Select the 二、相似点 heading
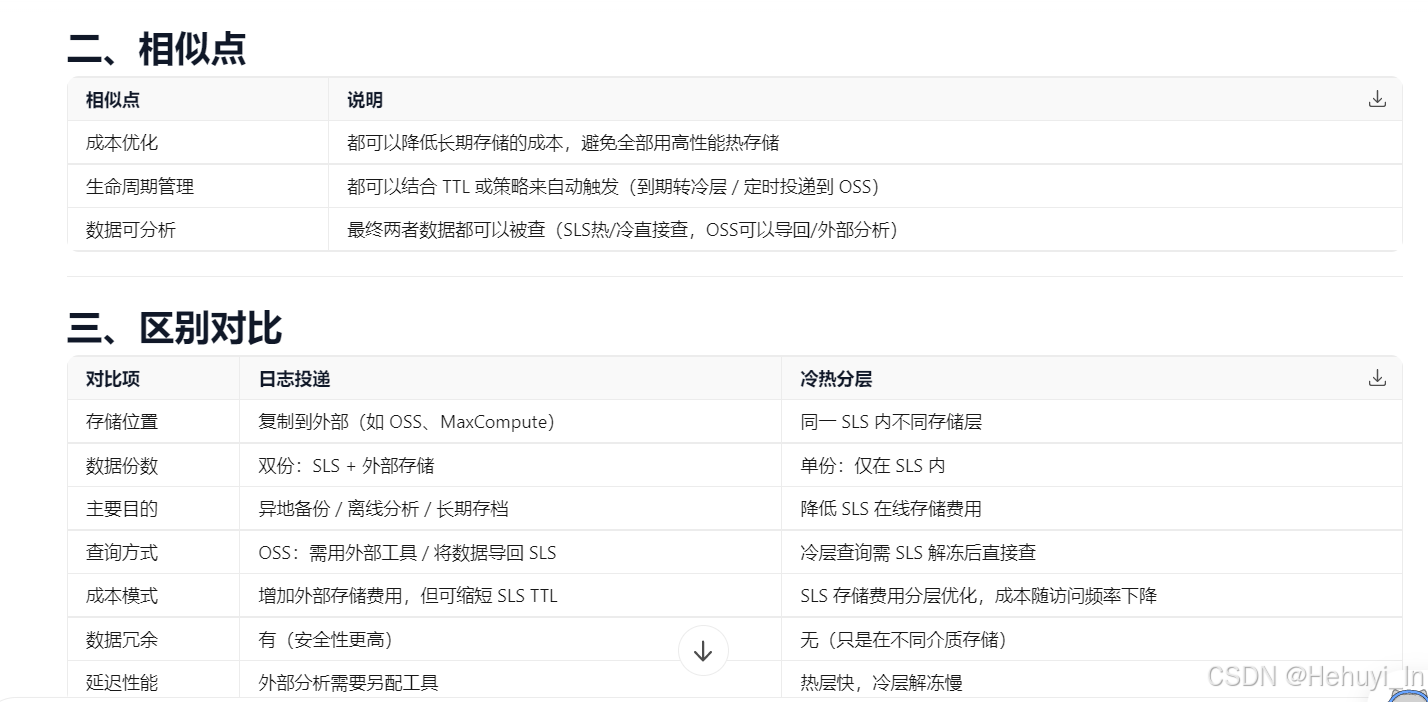Screen dimensions: 1428x702 coord(157,48)
